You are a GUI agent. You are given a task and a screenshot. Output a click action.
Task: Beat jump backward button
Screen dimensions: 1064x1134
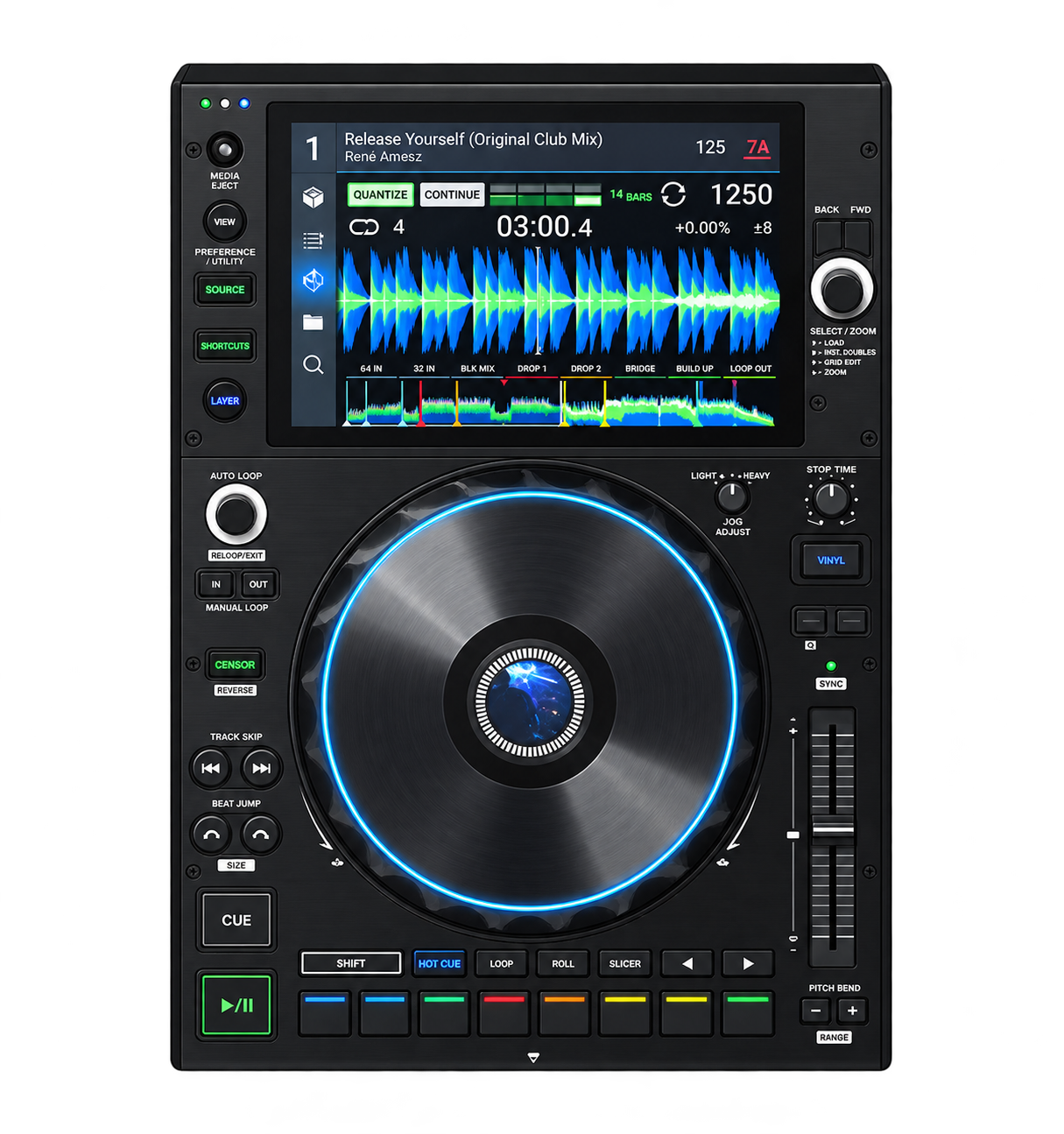pyautogui.click(x=211, y=835)
